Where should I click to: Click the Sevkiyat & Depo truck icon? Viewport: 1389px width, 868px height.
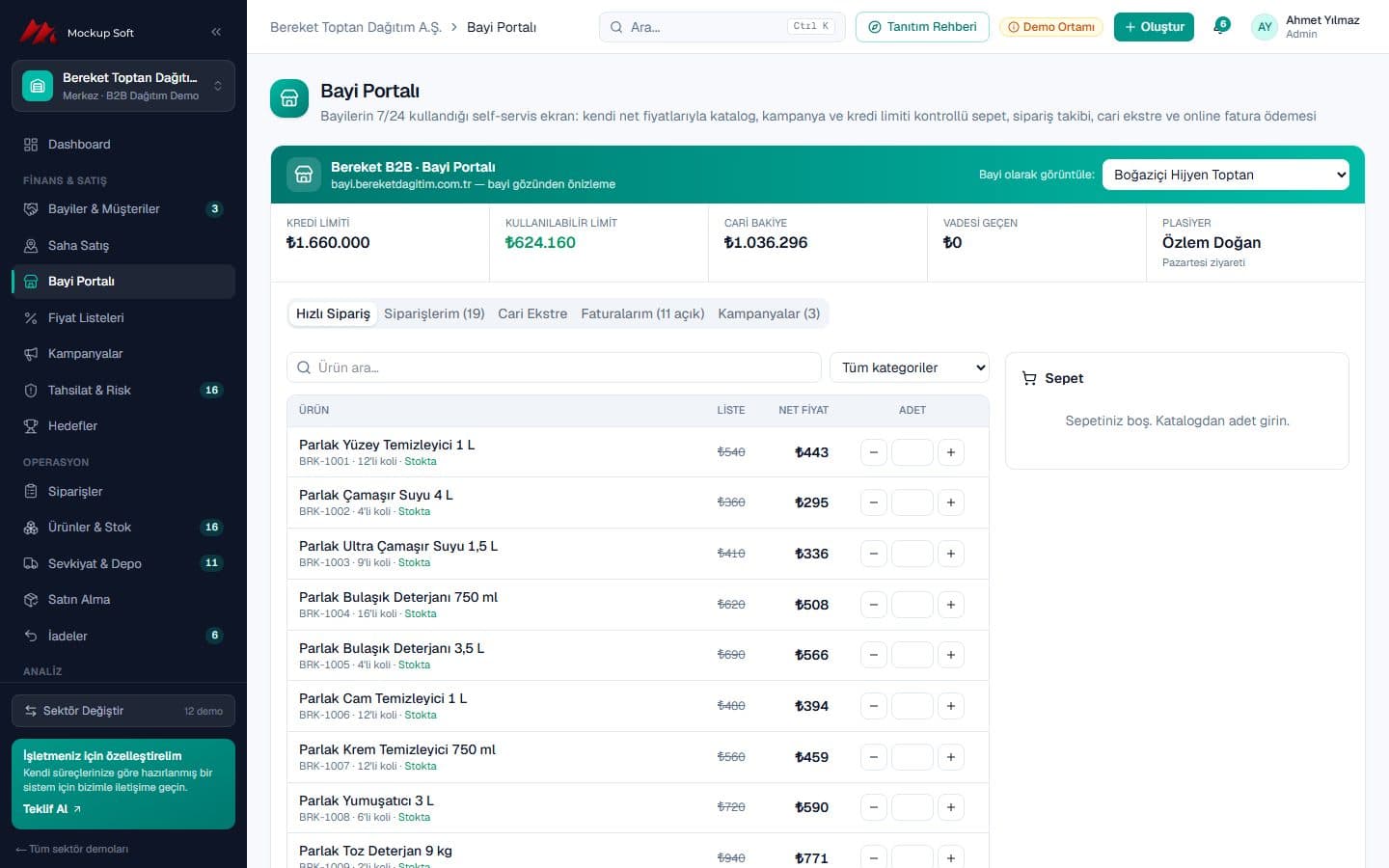coord(31,564)
